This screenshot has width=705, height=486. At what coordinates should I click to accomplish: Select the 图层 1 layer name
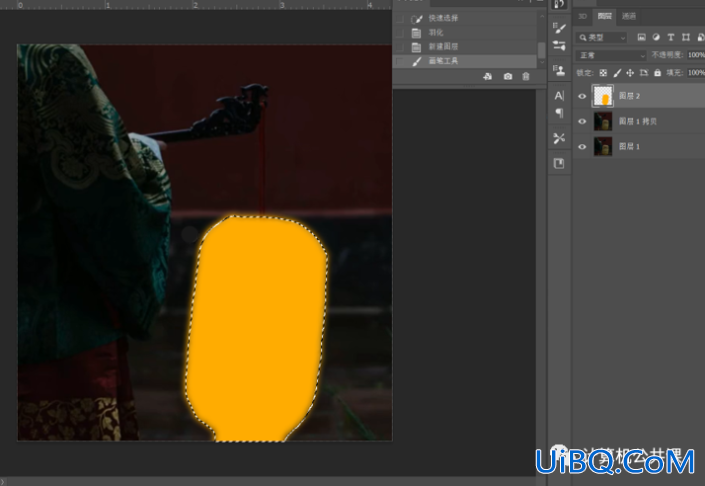pos(629,147)
